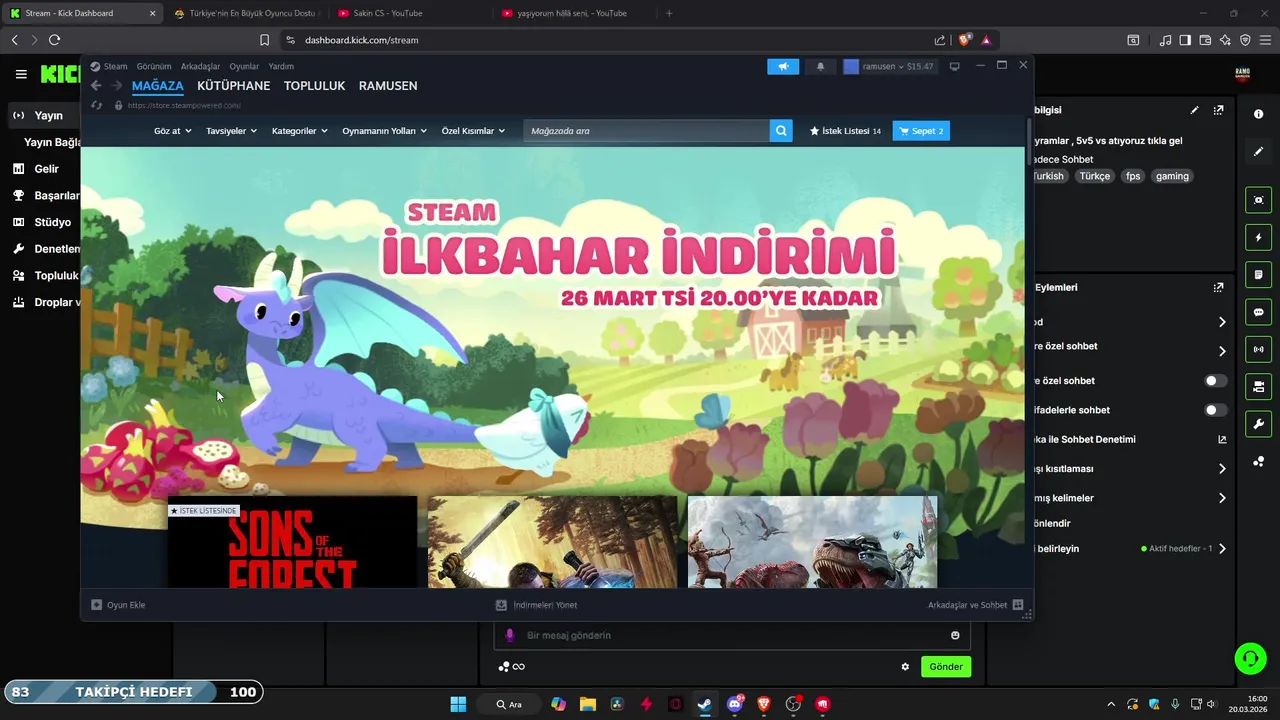1280x720 pixels.
Task: Open Kick hamburger menu icon
Action: coord(21,74)
